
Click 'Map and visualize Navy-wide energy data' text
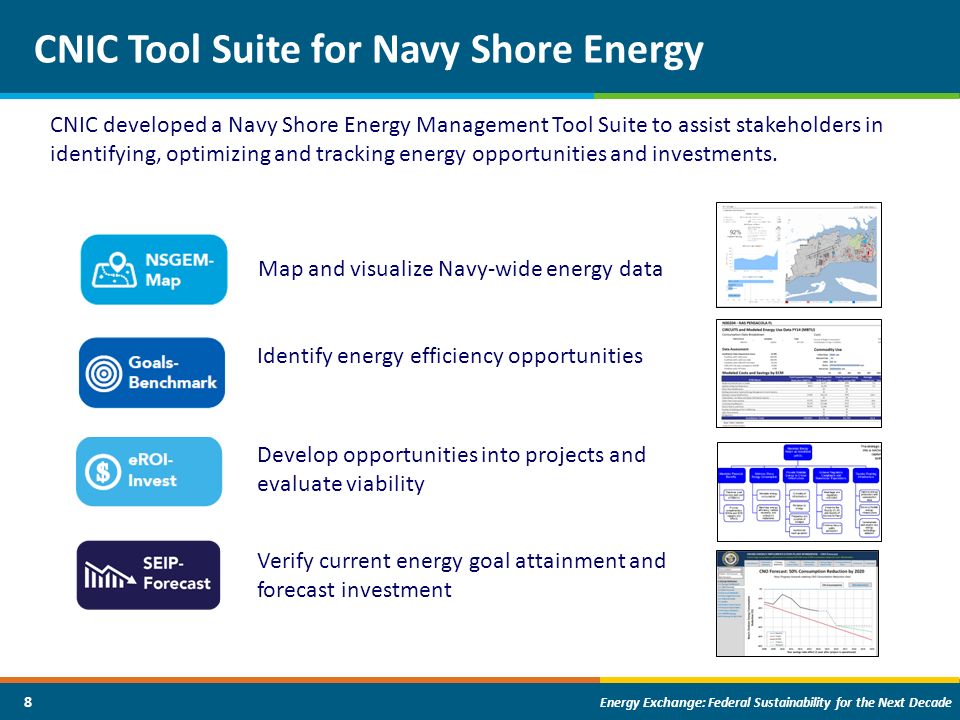[460, 269]
